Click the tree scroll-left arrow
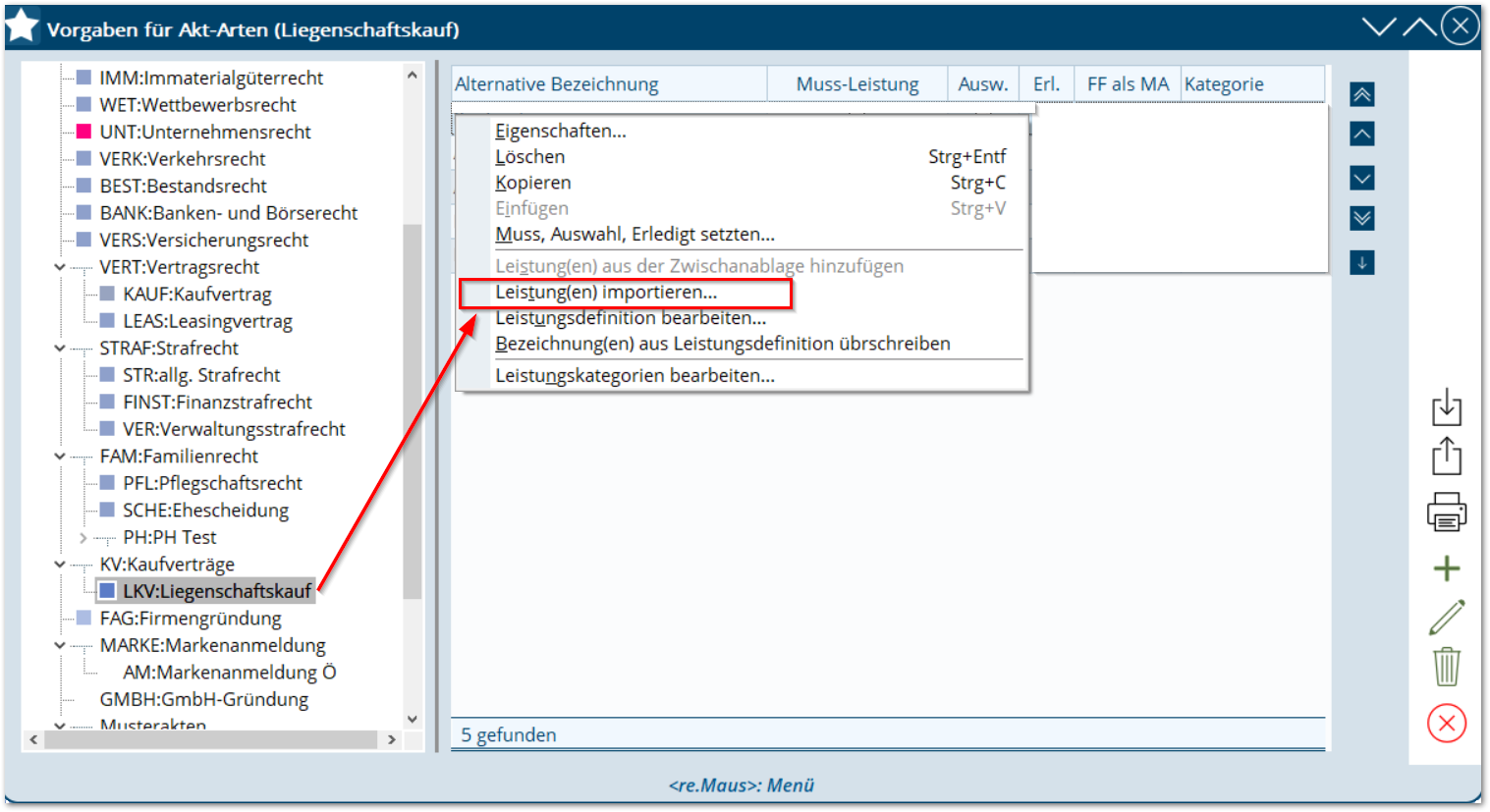Viewport: 1490px width, 812px height. (x=33, y=739)
